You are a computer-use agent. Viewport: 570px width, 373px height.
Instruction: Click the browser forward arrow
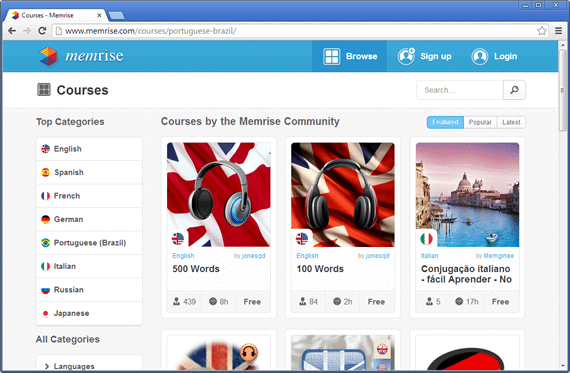click(x=27, y=31)
